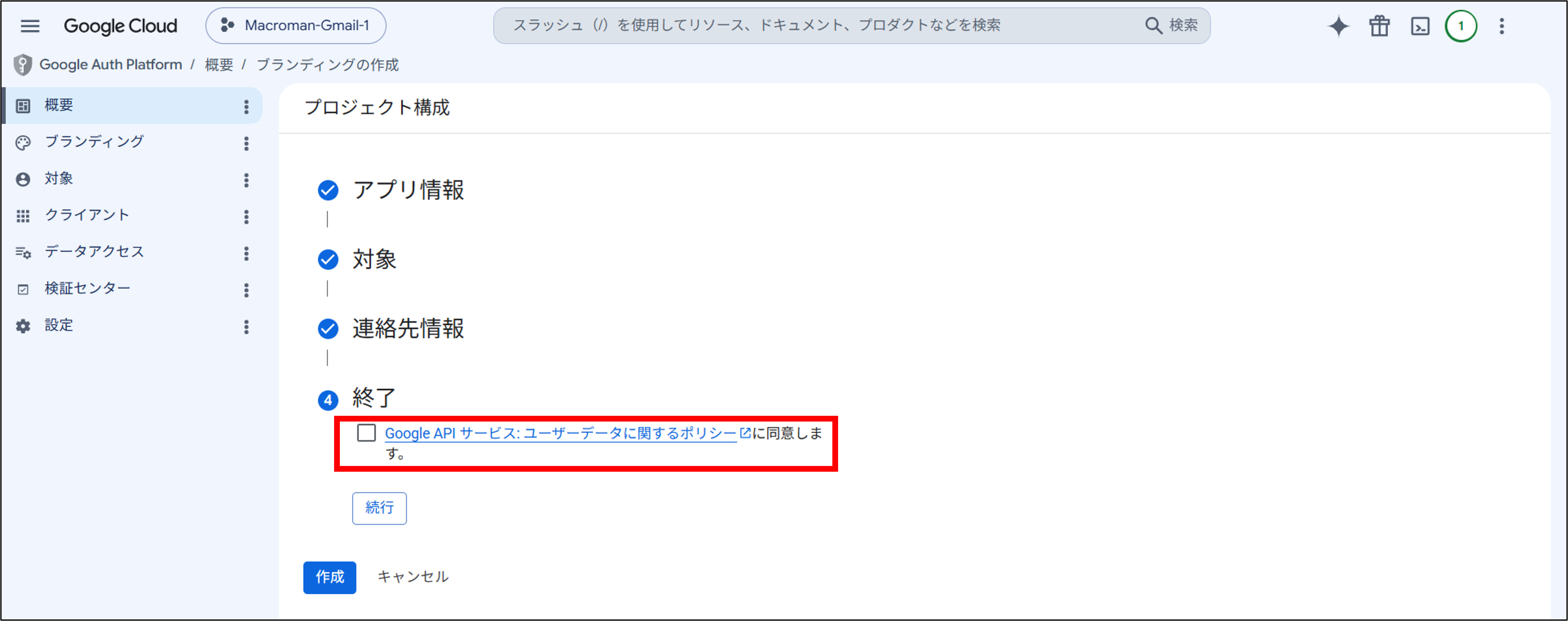Click the 対象 person icon

pos(23,179)
